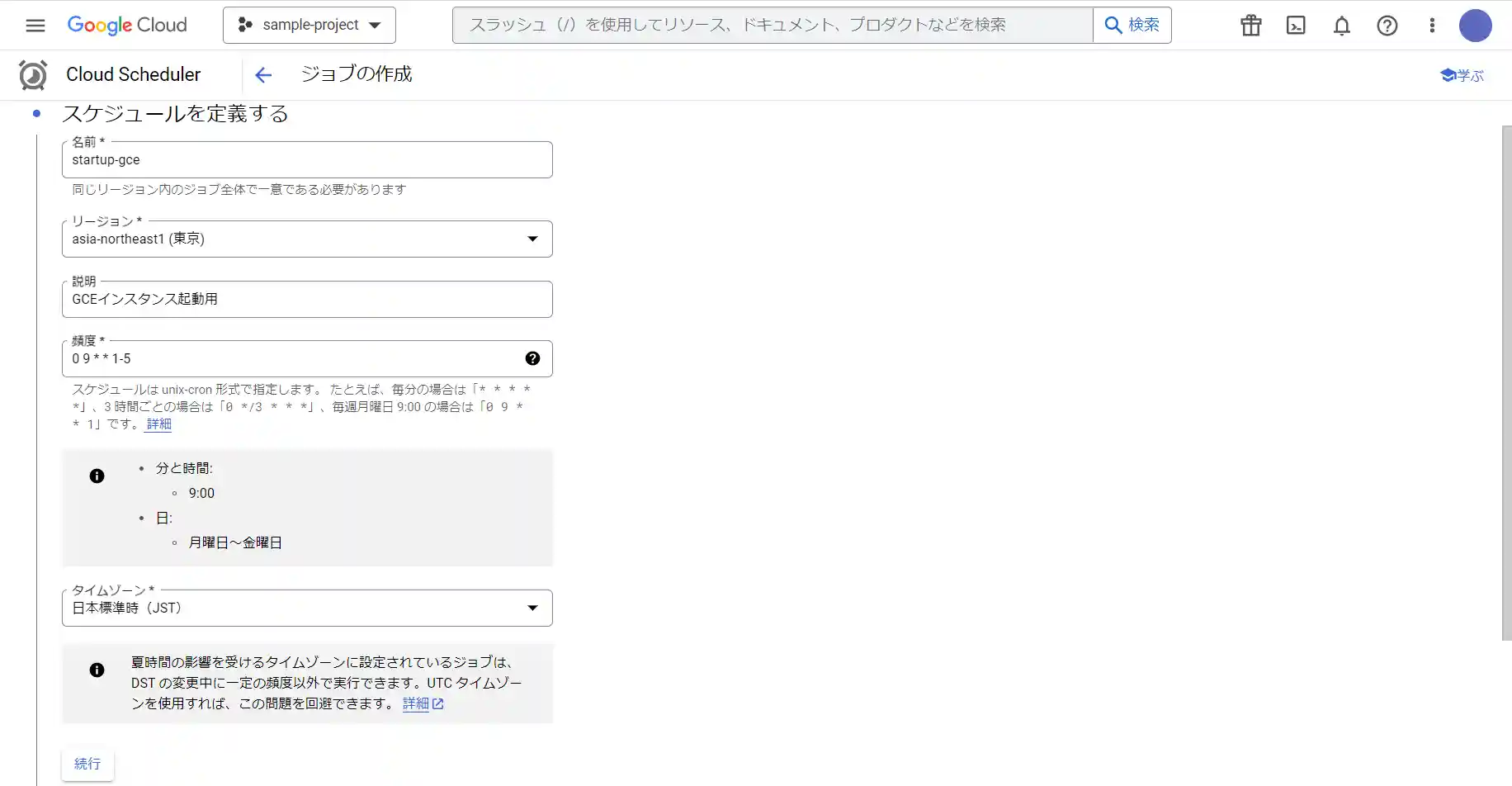This screenshot has width=1512, height=786.
Task: Click the frequency field help icon
Action: [x=532, y=358]
